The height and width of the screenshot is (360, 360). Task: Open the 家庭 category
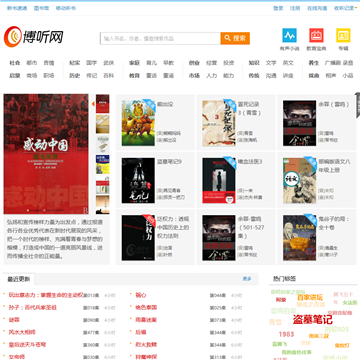(x=134, y=63)
